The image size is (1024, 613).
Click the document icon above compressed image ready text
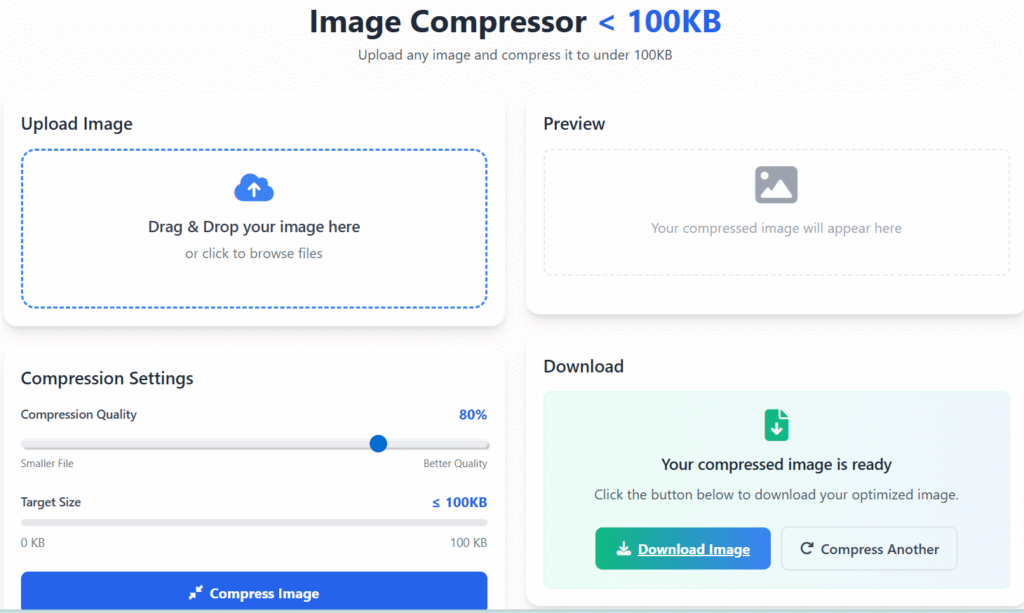pyautogui.click(x=776, y=424)
